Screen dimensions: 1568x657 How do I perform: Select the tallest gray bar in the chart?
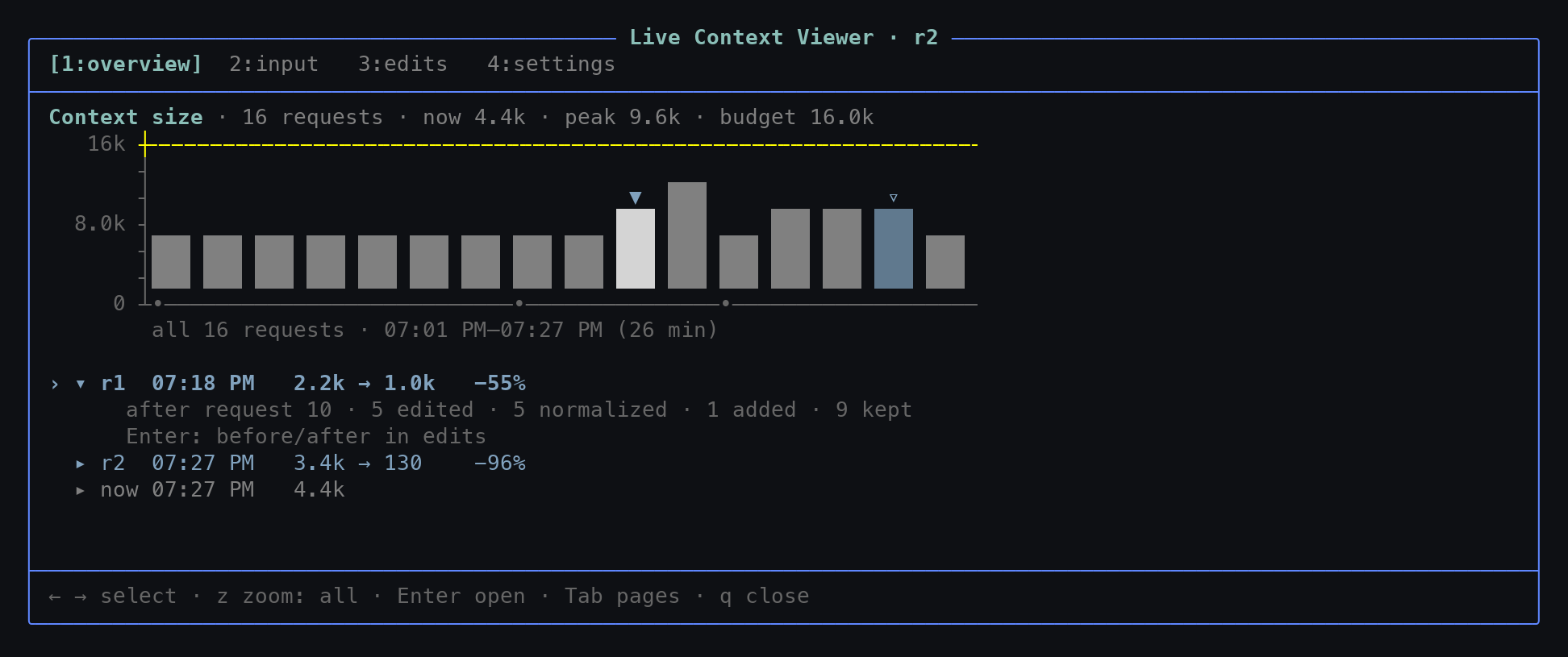pos(687,235)
